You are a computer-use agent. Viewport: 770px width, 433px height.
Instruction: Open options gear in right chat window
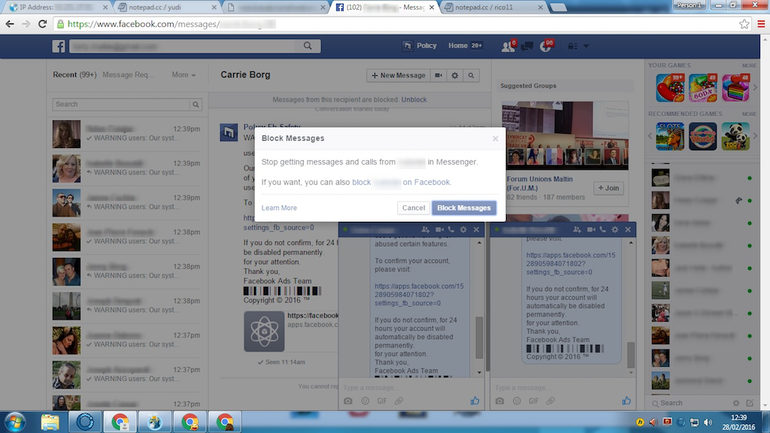pyautogui.click(x=615, y=229)
